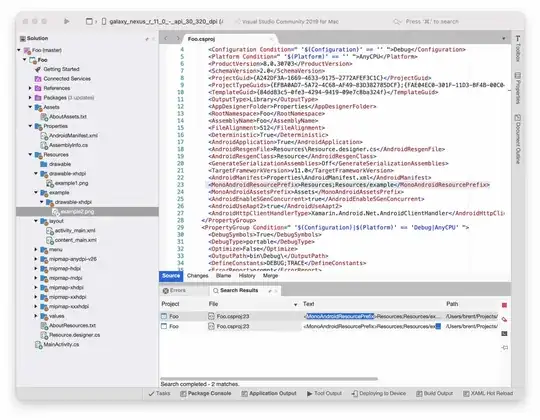Select second Foo.csproj:23 search result
Image resolution: width=540 pixels, height=420 pixels.
click(330, 326)
